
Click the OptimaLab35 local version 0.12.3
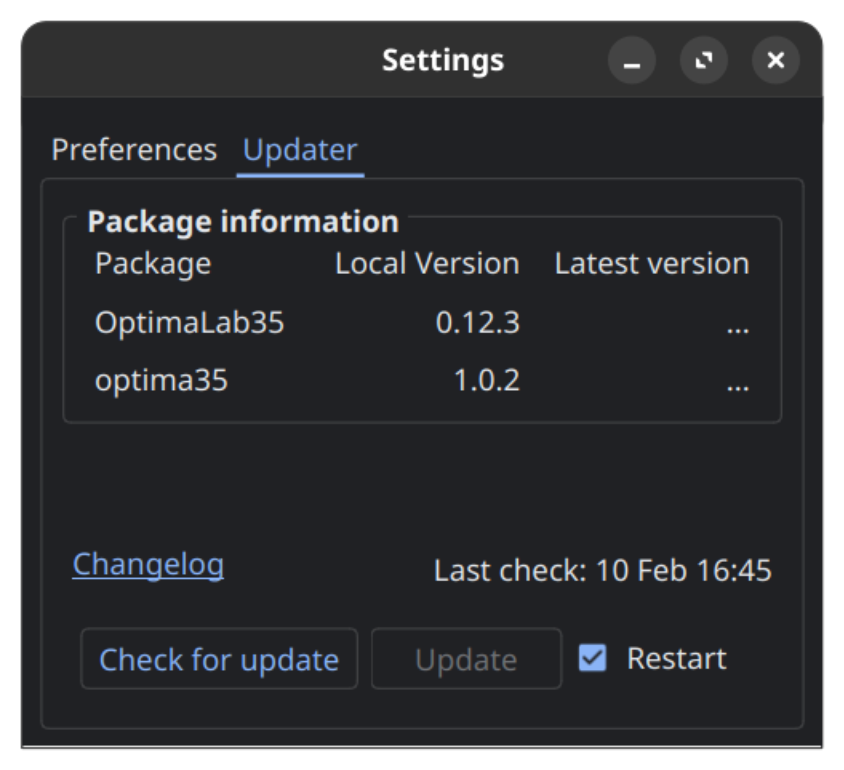pyautogui.click(x=477, y=323)
